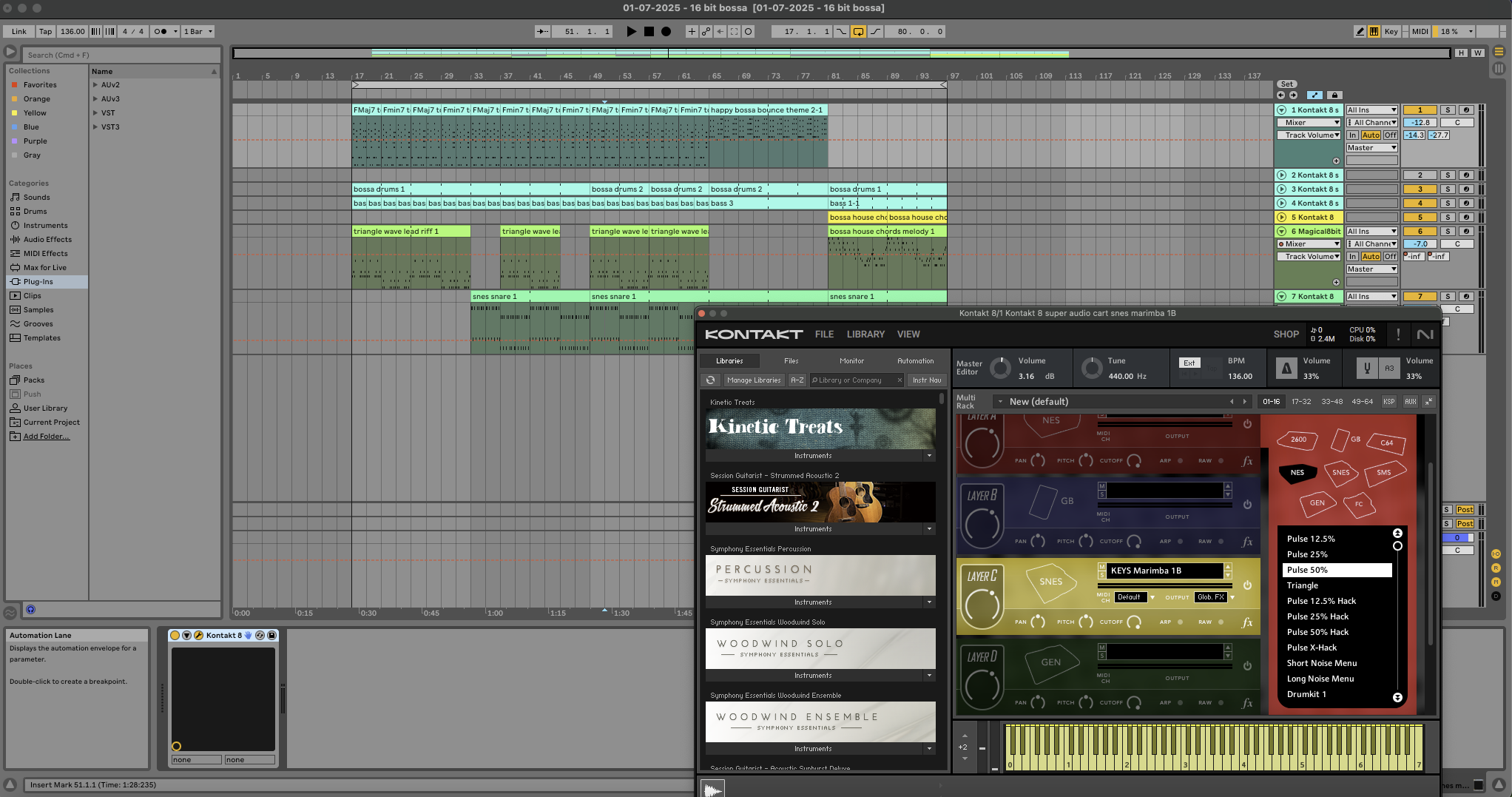Click the Set locator button
Image resolution: width=1512 pixels, height=797 pixels.
point(1287,84)
